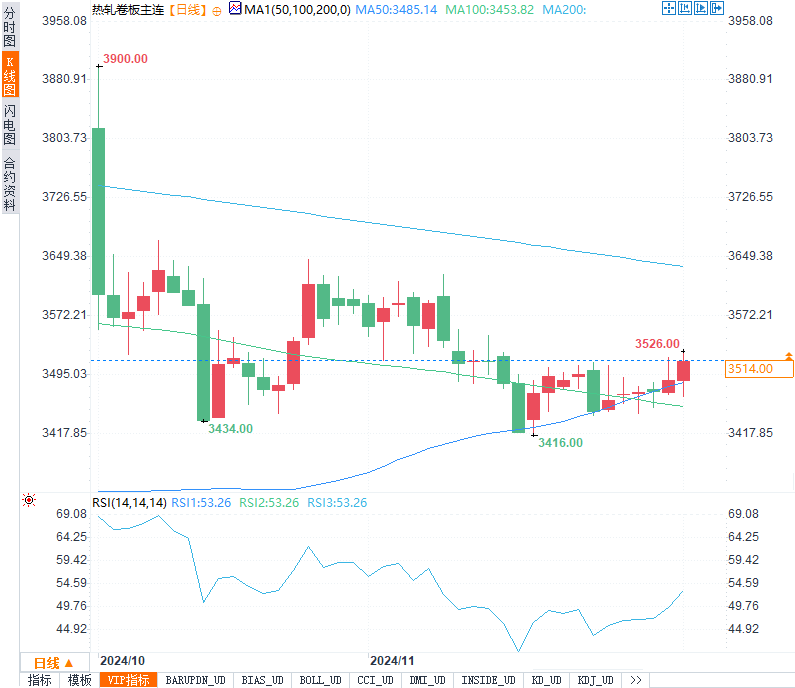Click the 【日线】 period label in title
This screenshot has height=688, width=795.
tap(188, 10)
